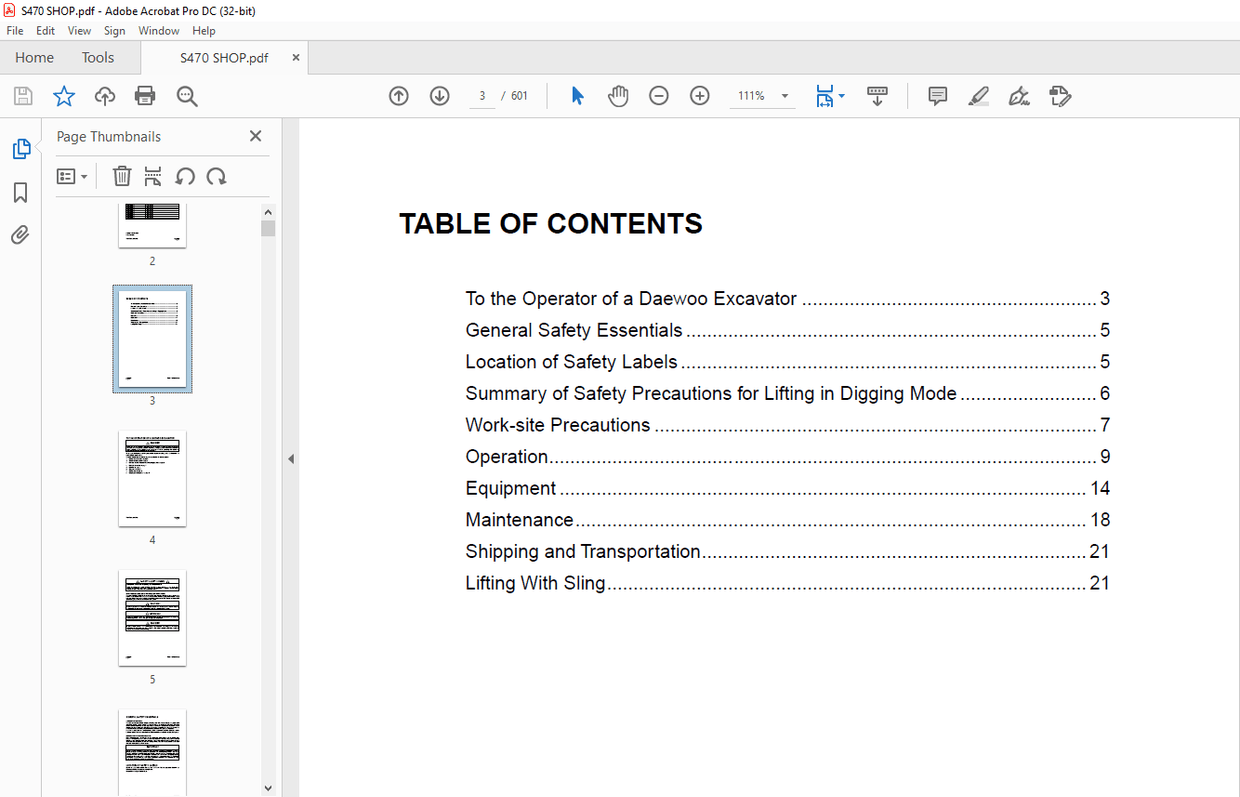This screenshot has width=1240, height=797.
Task: Activate the Add Comment tool
Action: tap(937, 95)
